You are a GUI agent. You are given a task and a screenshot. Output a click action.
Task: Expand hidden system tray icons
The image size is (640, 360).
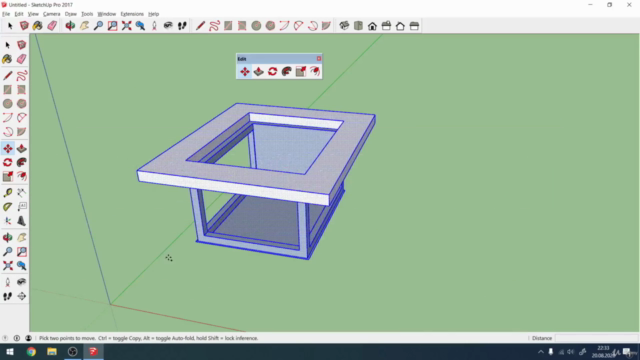point(540,351)
